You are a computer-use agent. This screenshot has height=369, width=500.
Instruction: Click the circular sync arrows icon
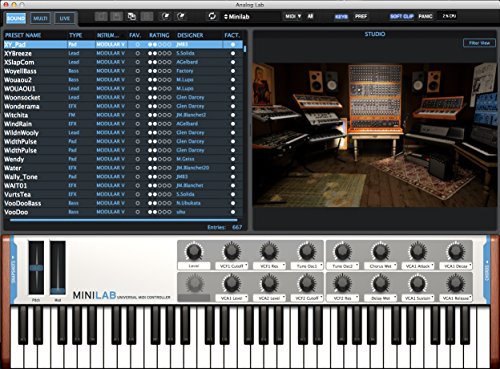coord(212,16)
